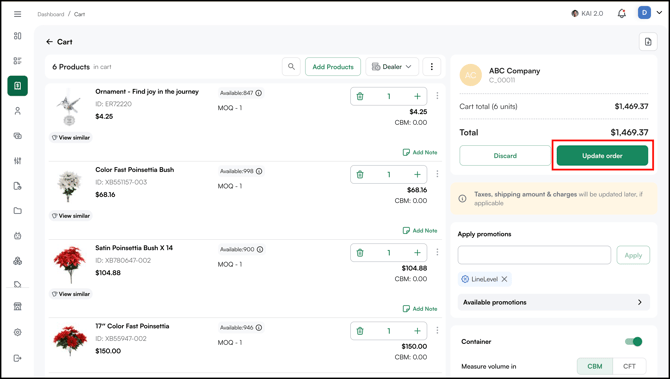Select CBM volume measurement

click(x=595, y=366)
